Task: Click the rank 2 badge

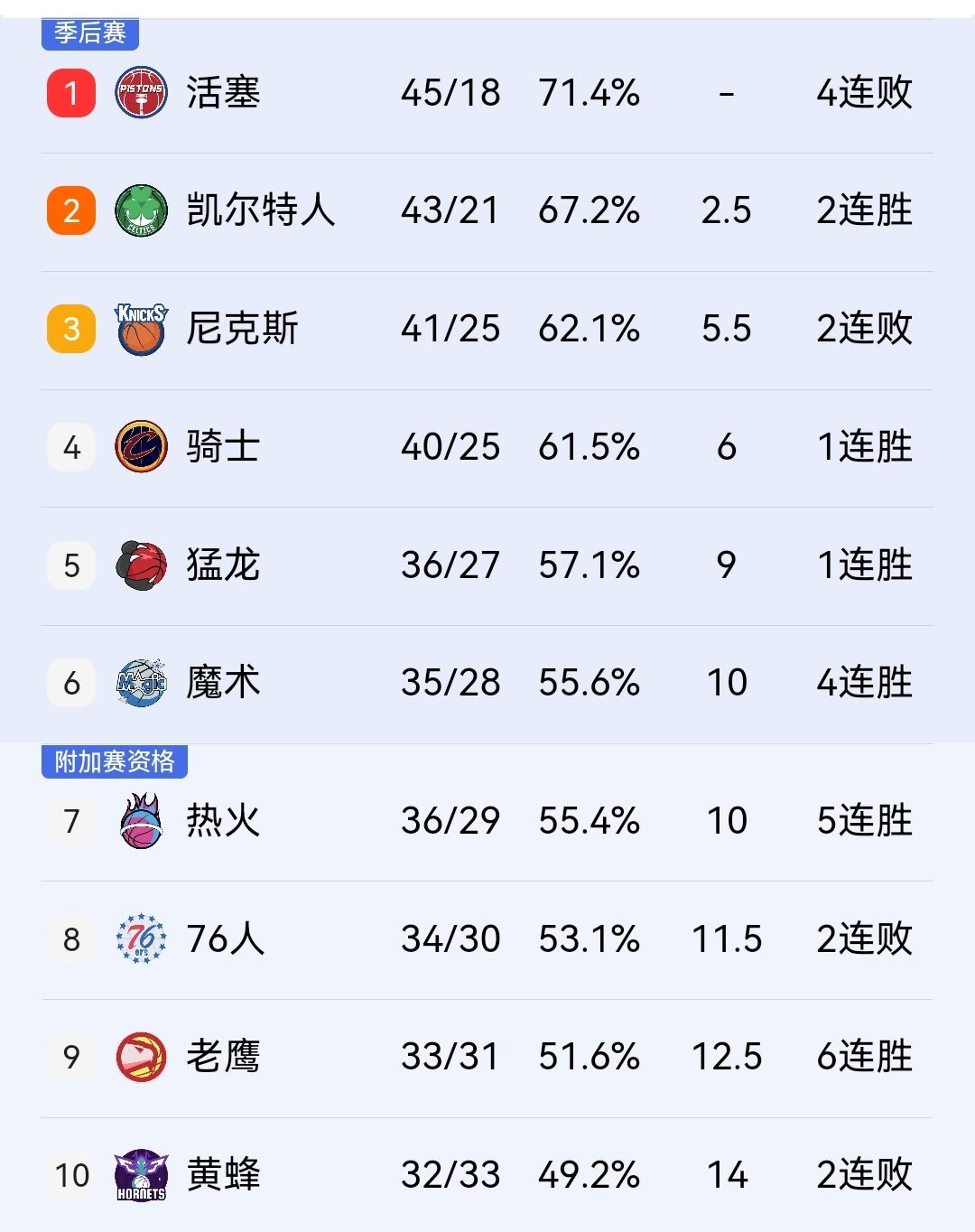Action: pyautogui.click(x=70, y=210)
